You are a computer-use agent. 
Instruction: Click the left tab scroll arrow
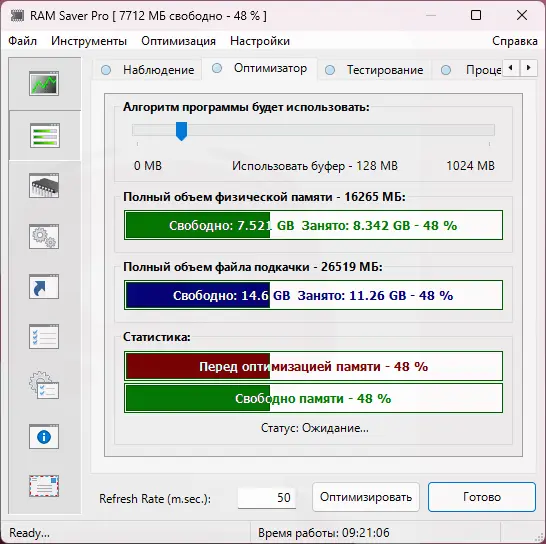511,68
